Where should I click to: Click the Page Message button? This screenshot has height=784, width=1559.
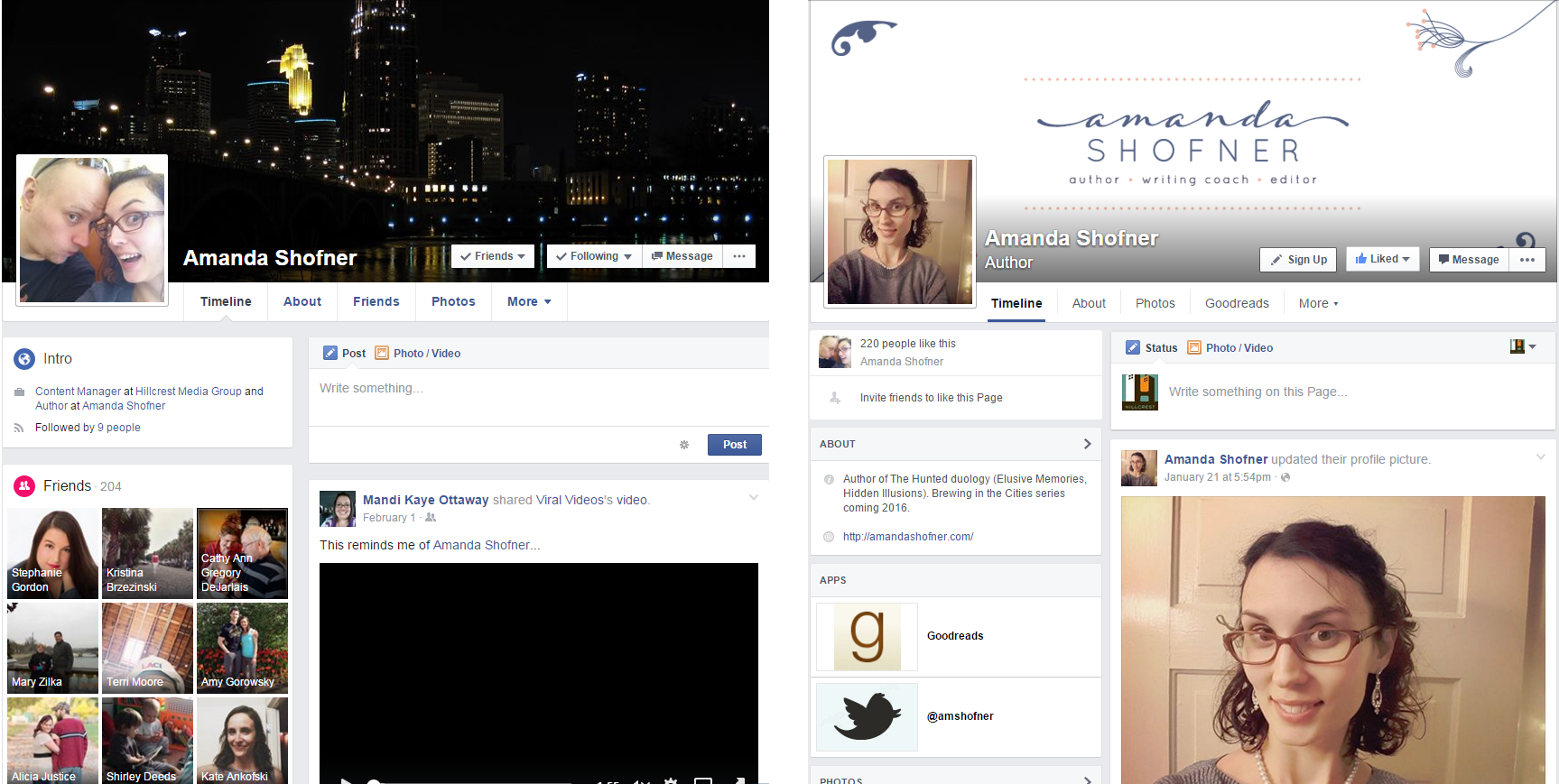click(x=1469, y=260)
